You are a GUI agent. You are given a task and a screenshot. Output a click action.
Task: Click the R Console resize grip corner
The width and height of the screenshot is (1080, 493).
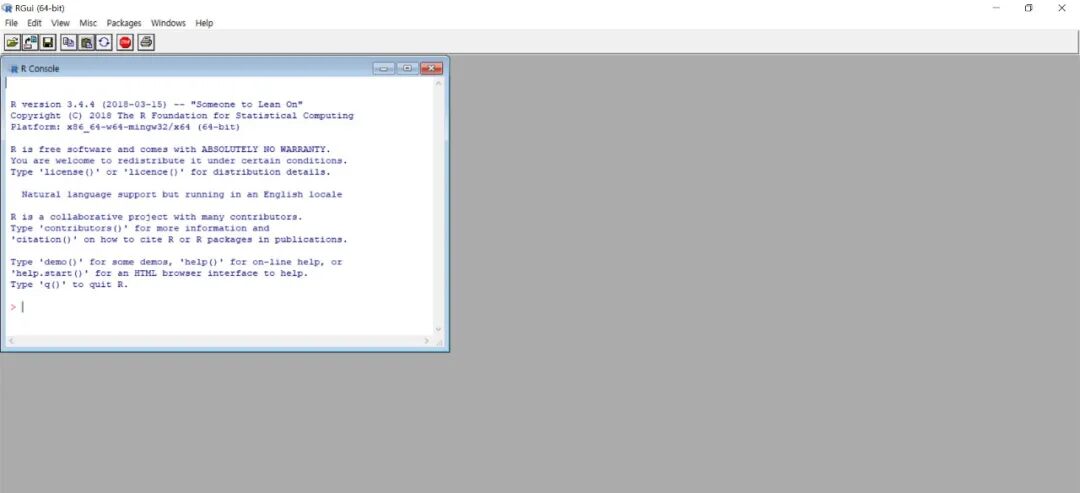[x=439, y=342]
